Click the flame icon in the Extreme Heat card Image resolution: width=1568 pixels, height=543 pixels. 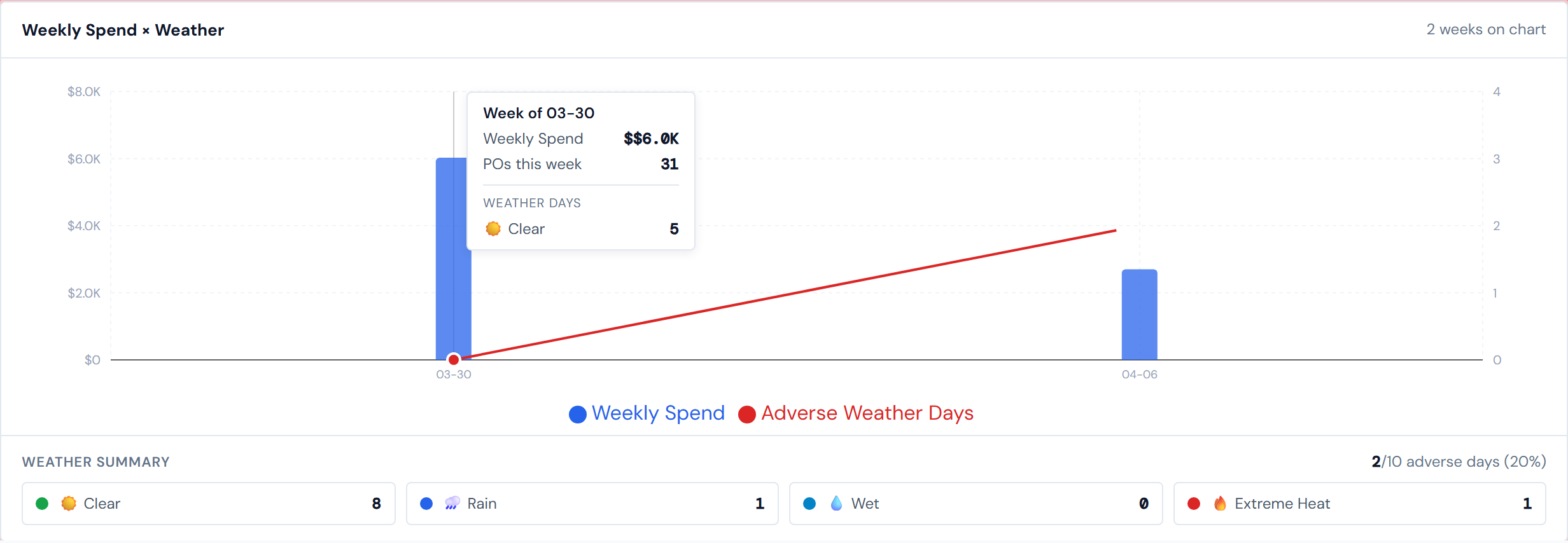1220,503
